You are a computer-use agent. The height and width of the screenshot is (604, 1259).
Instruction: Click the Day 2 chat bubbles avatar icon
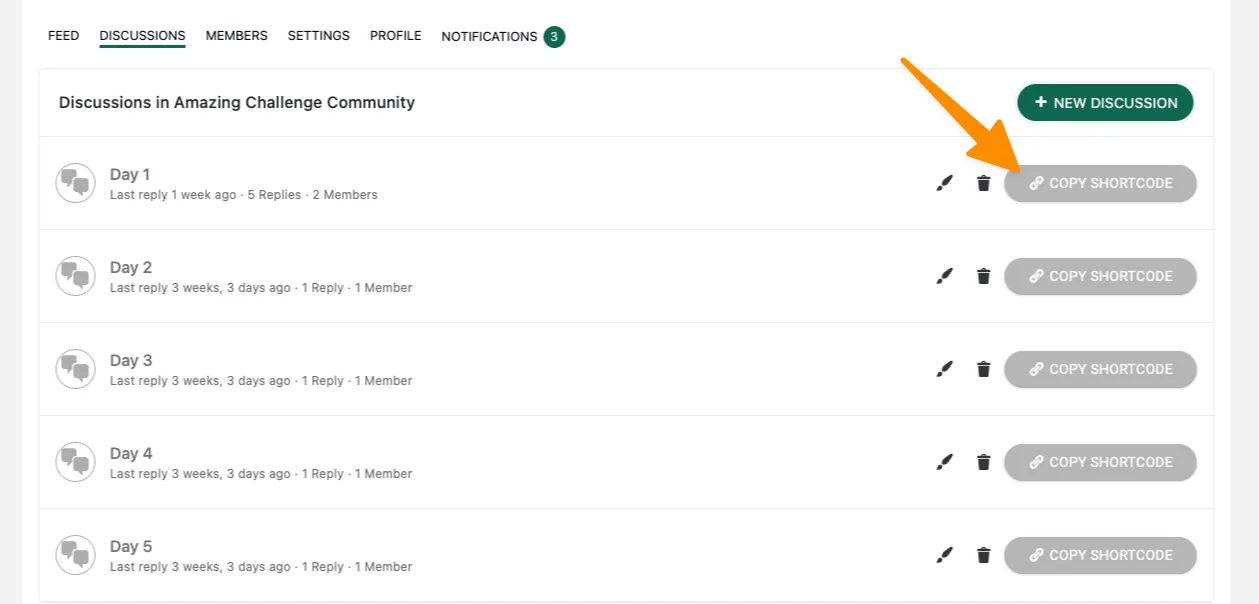point(75,276)
